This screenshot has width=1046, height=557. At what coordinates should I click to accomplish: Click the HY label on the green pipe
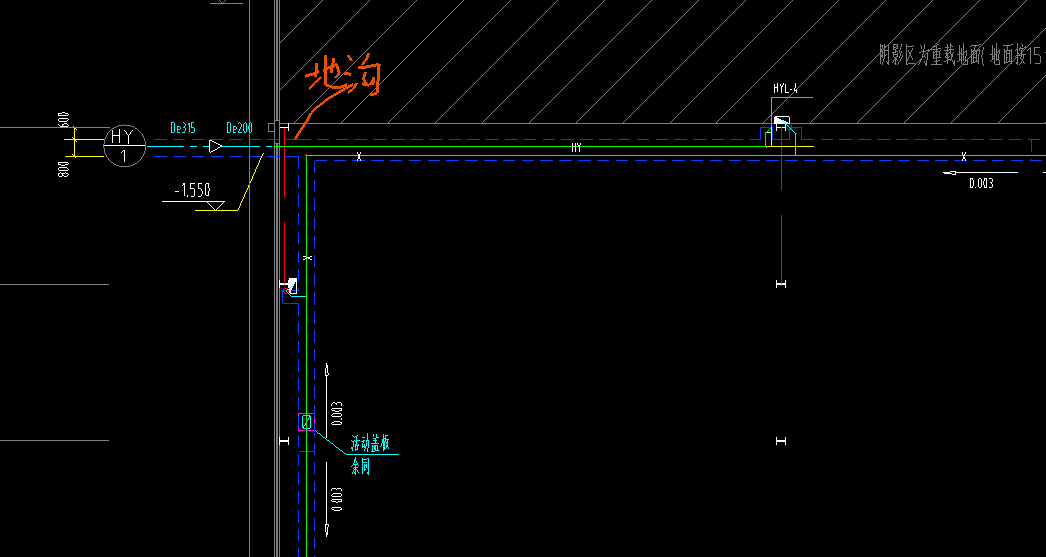576,148
